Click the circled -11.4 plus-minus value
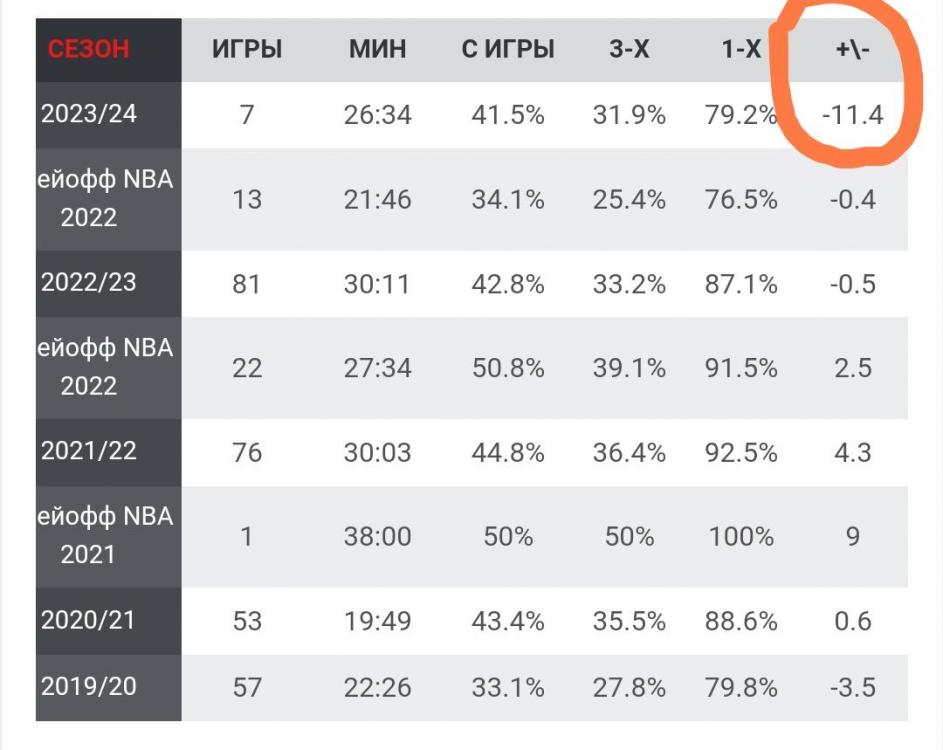The image size is (943, 750). click(853, 115)
